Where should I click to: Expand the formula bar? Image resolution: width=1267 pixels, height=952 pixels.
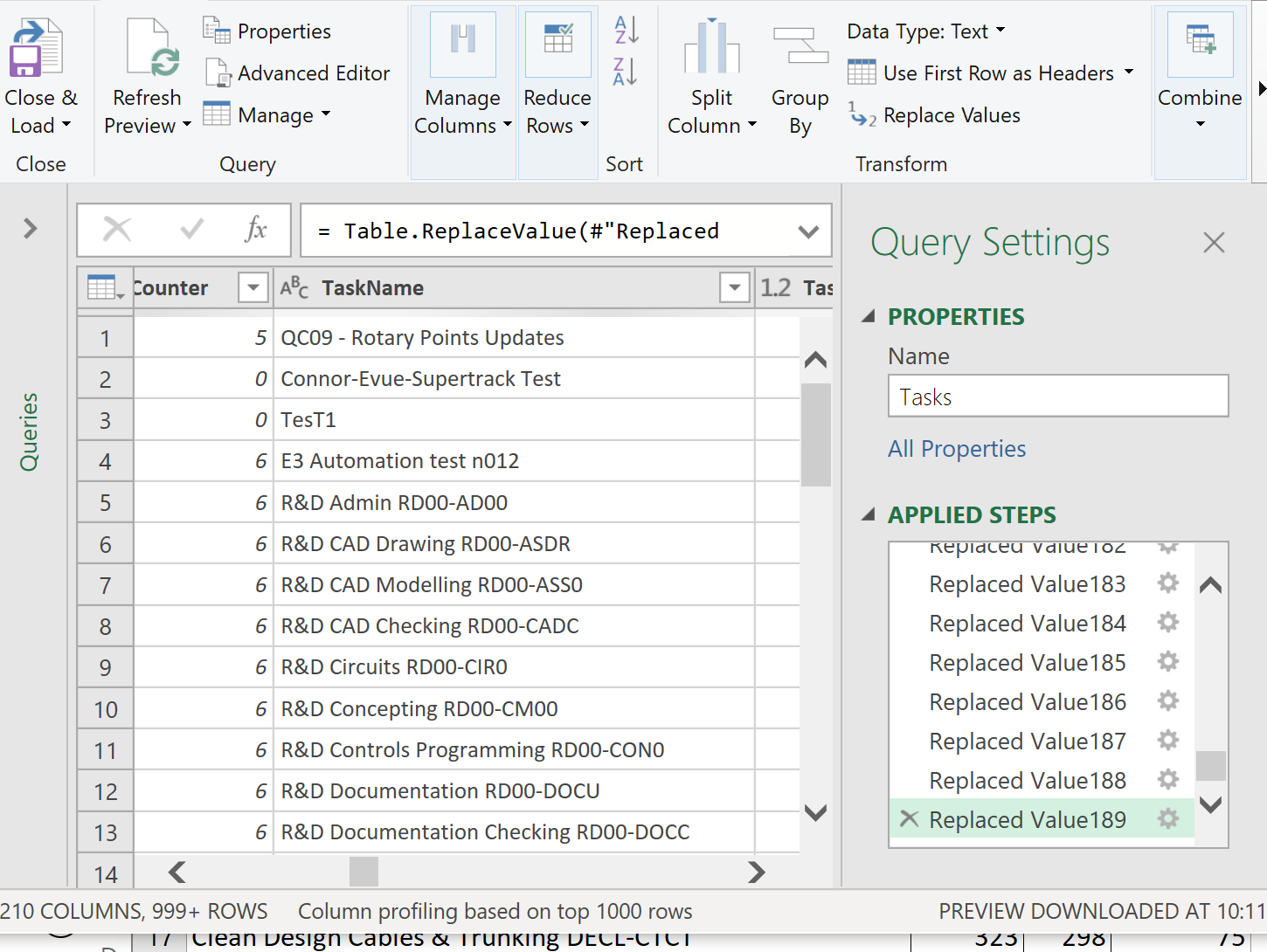[808, 231]
